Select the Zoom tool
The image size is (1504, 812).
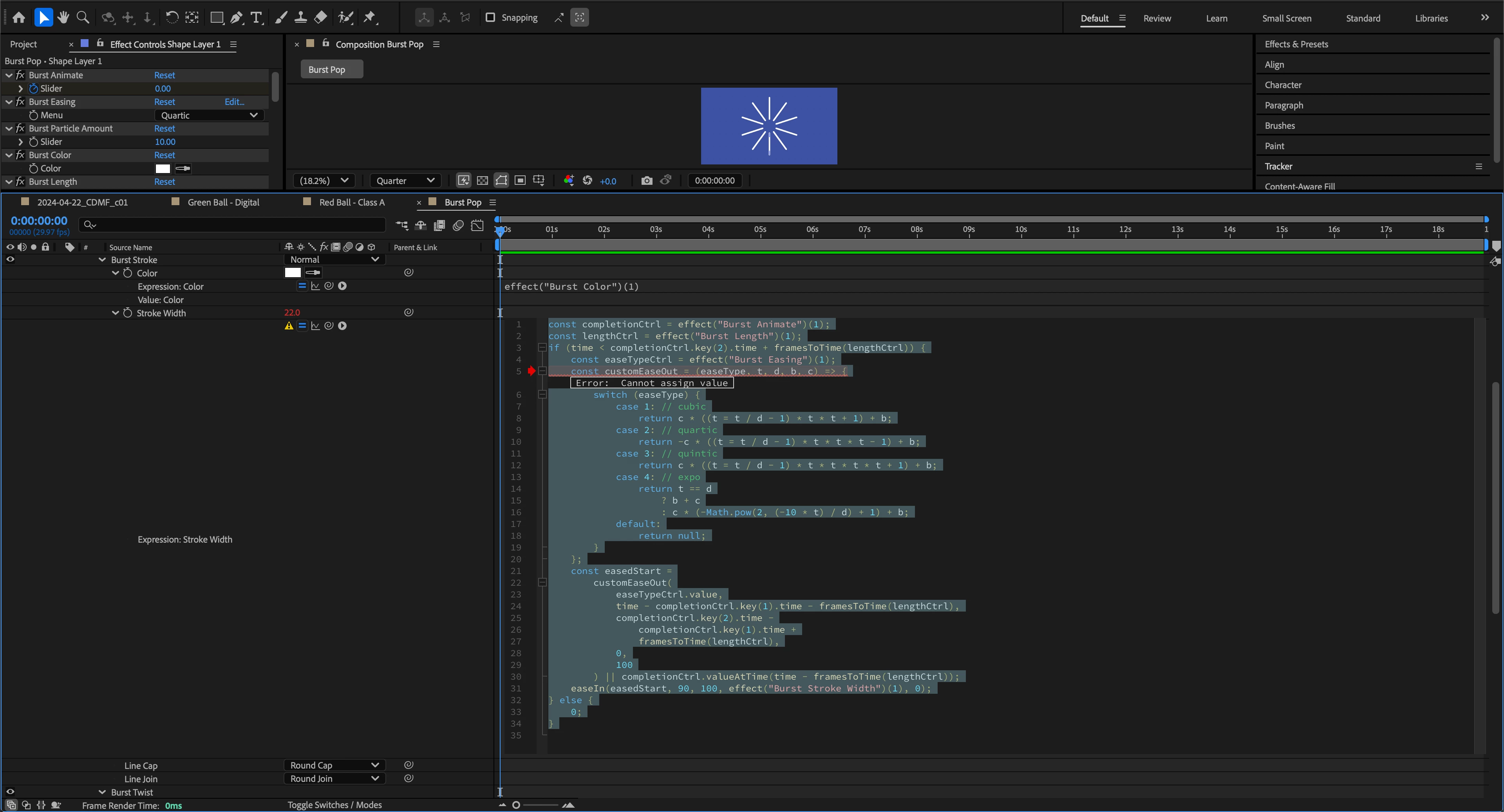(x=83, y=18)
